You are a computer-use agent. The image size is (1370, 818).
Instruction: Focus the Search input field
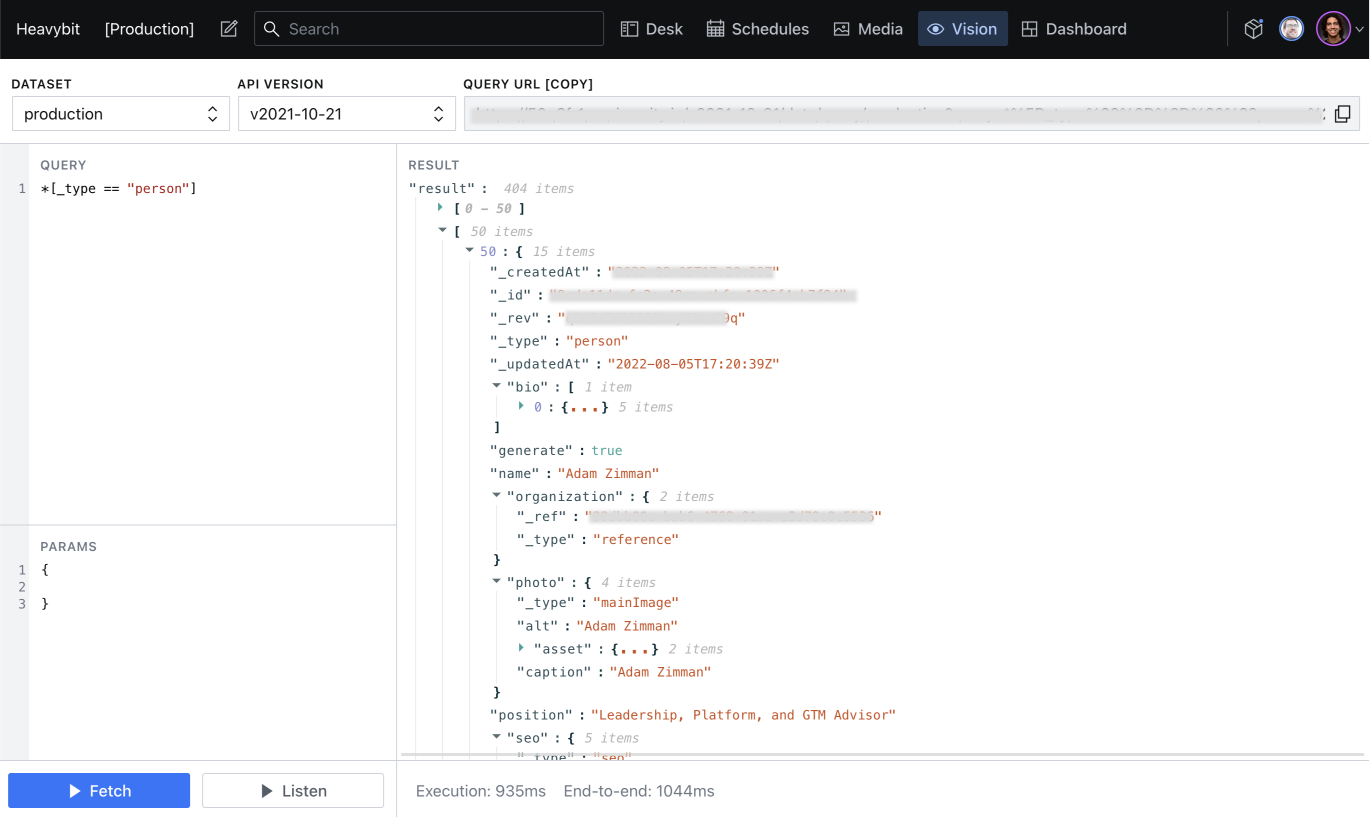[429, 29]
